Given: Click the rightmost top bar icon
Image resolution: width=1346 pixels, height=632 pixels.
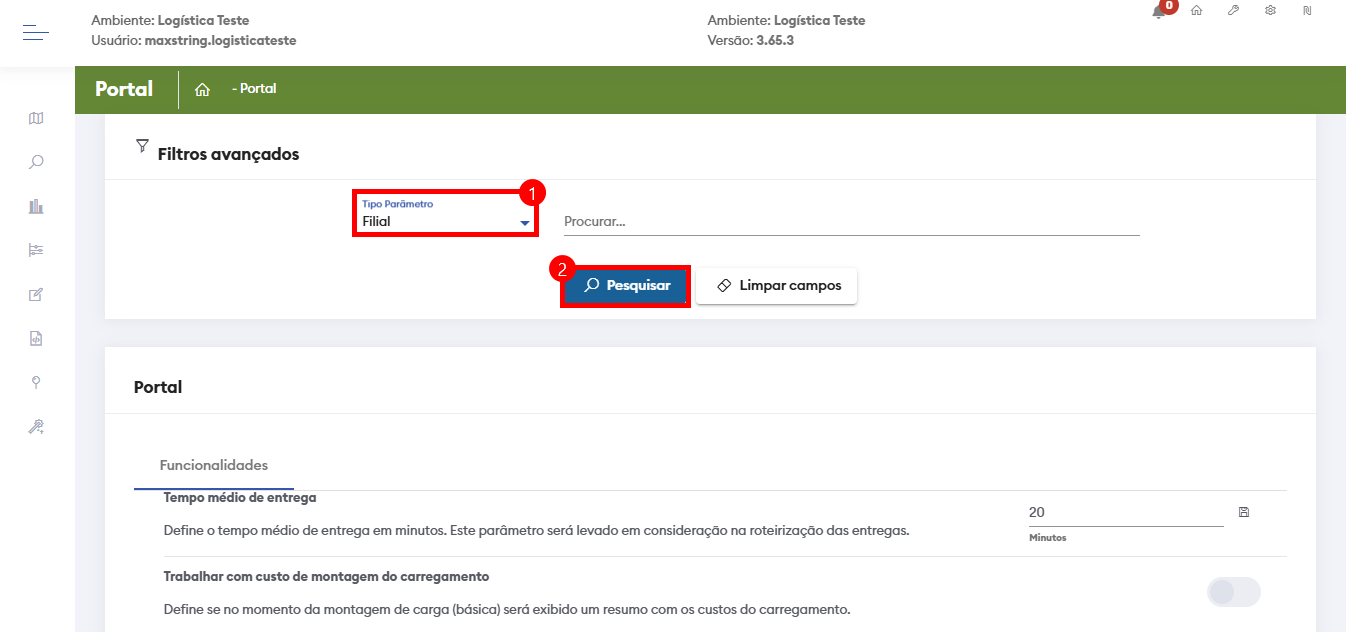Looking at the screenshot, I should [1307, 10].
